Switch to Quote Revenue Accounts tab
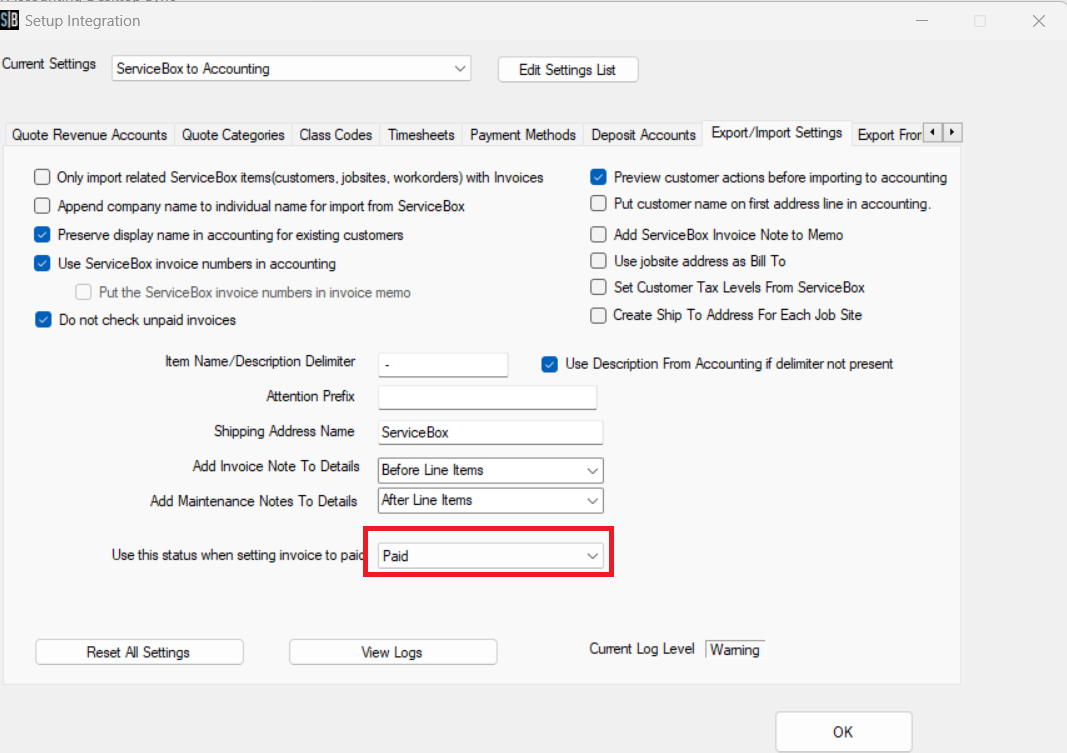Viewport: 1067px width, 753px height. (x=89, y=135)
